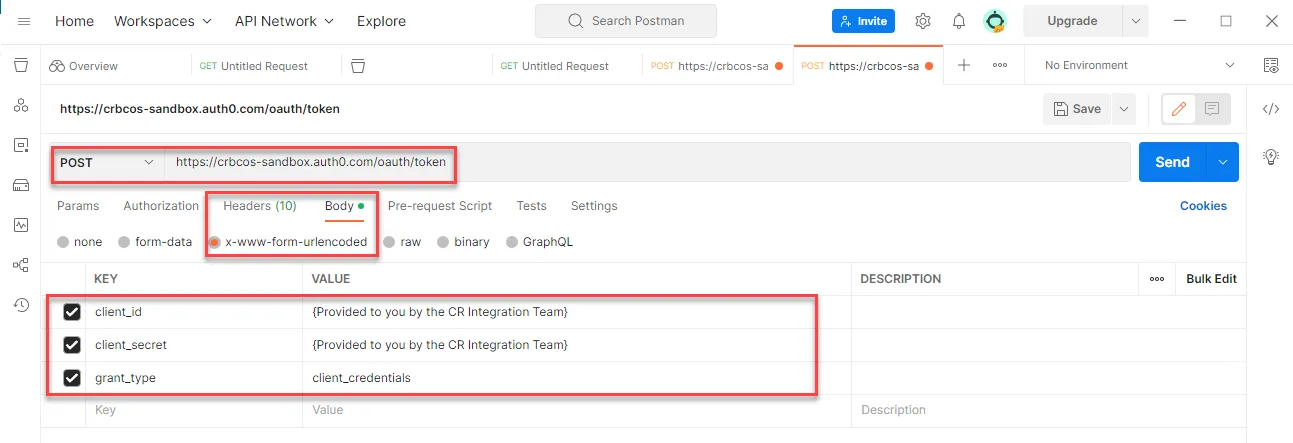Show the code snippet panel icon
The width and height of the screenshot is (1293, 443).
click(x=1271, y=109)
